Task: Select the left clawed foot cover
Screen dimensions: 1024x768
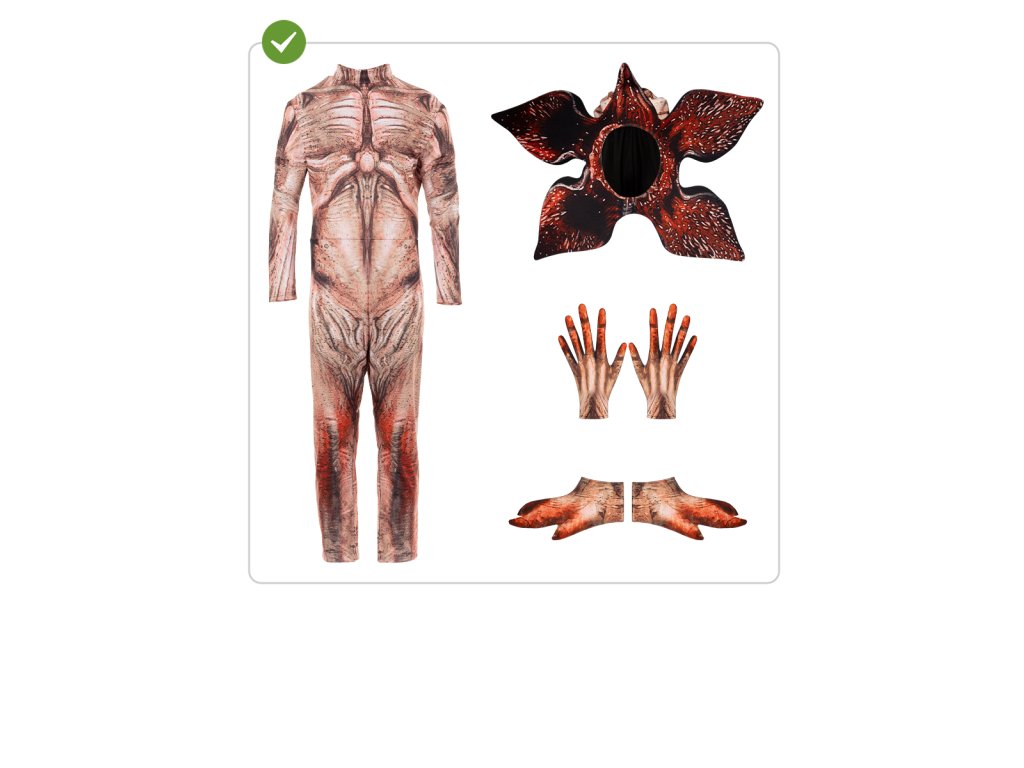Action: pos(567,508)
